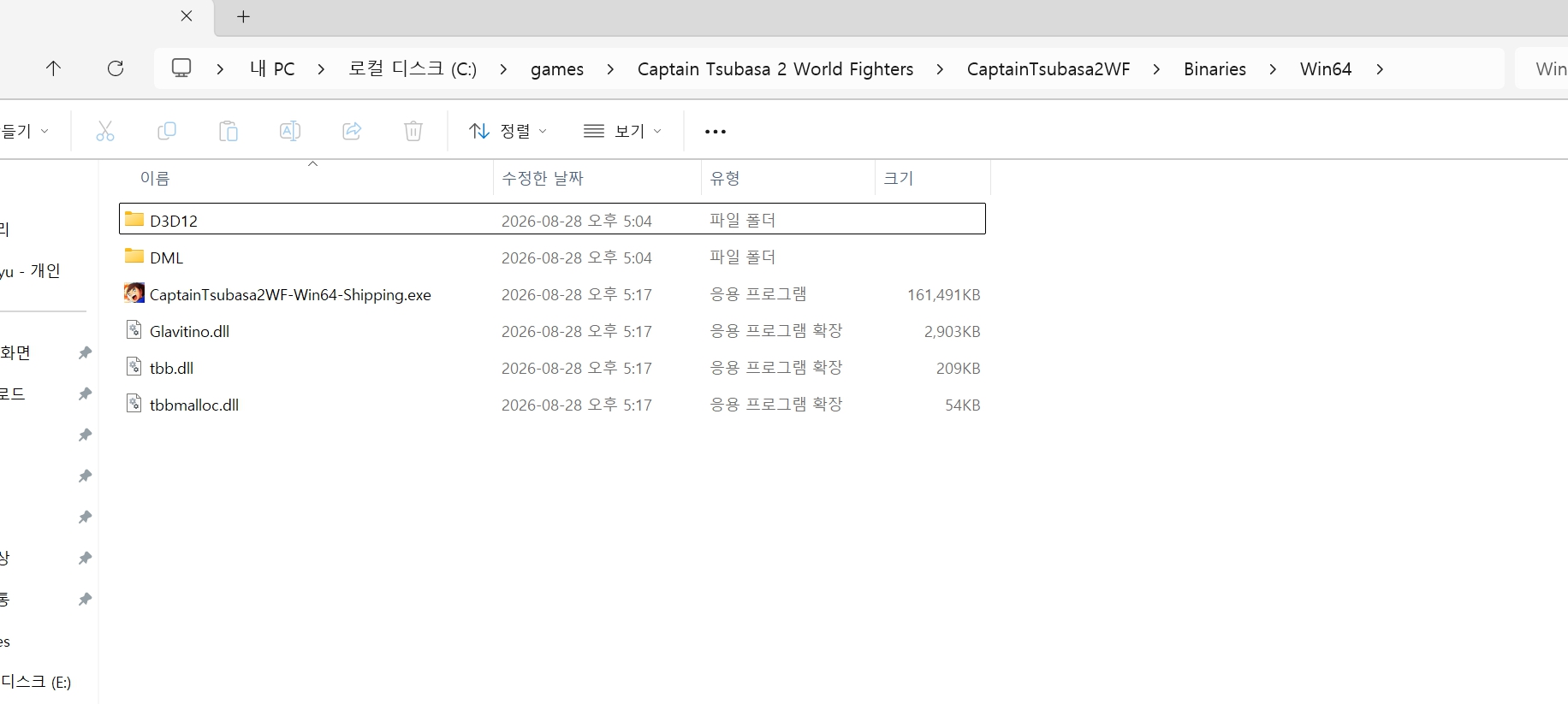Sort by 크기 column header

899,178
